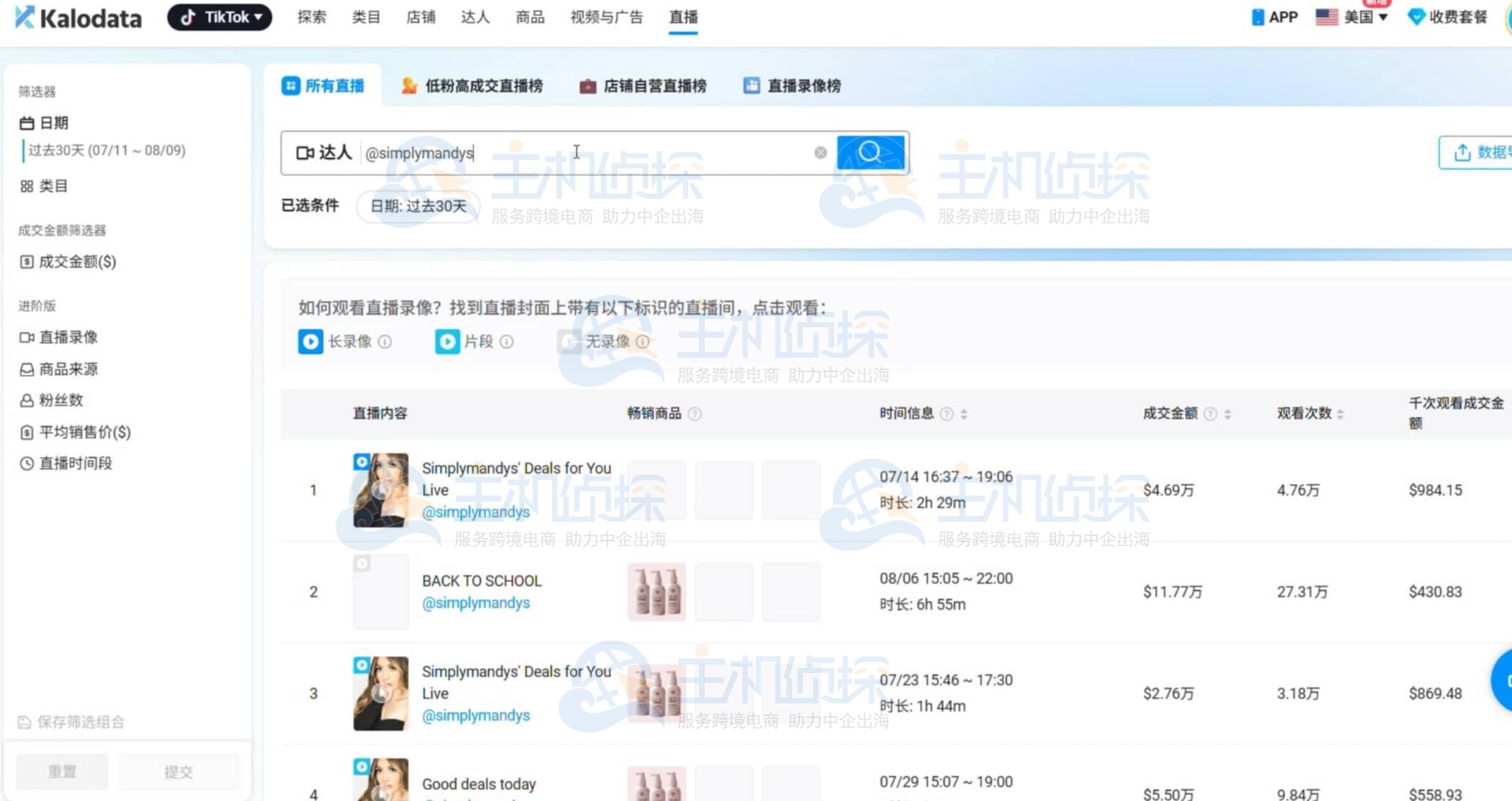
Task: Sort by 观看次数 column arrows
Action: (1340, 414)
